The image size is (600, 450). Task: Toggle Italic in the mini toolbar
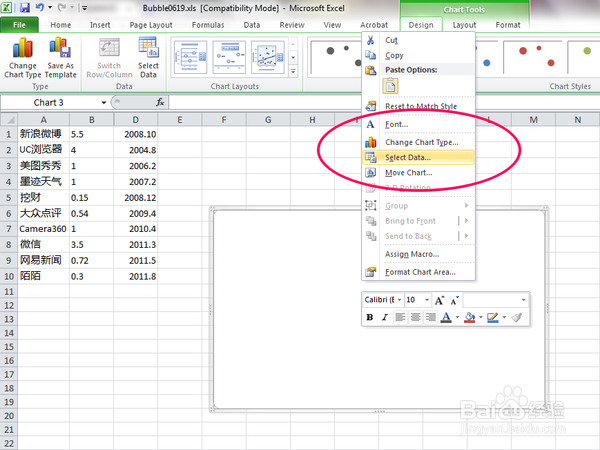[x=385, y=317]
